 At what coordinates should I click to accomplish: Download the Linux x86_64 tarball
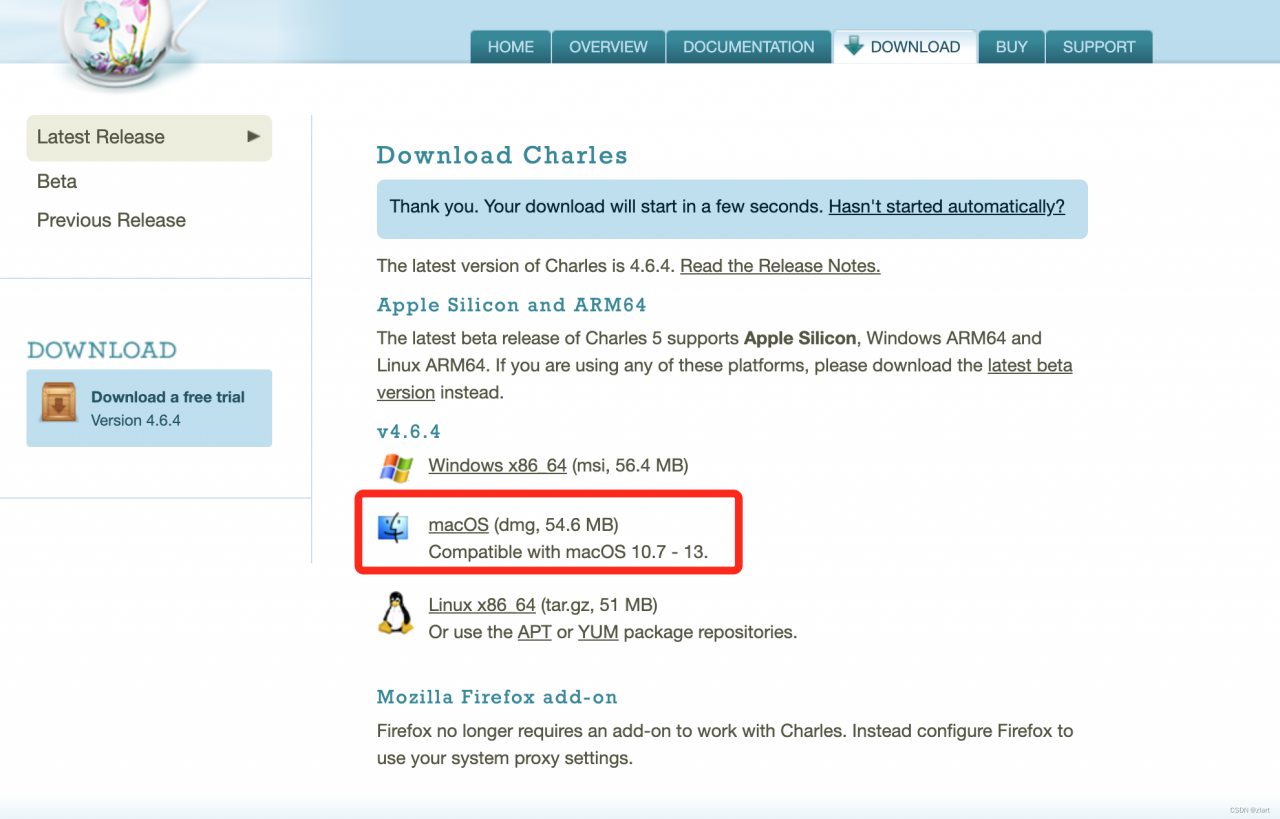point(482,605)
